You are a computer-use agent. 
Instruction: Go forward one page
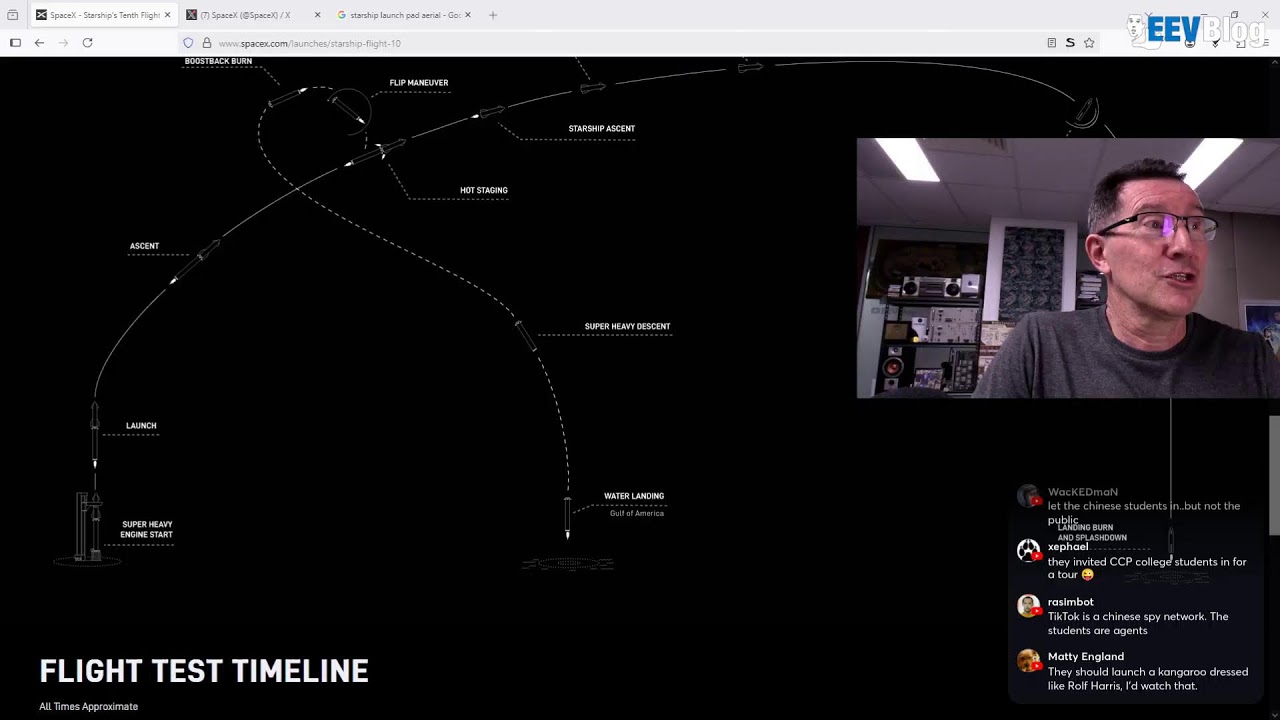pos(63,43)
